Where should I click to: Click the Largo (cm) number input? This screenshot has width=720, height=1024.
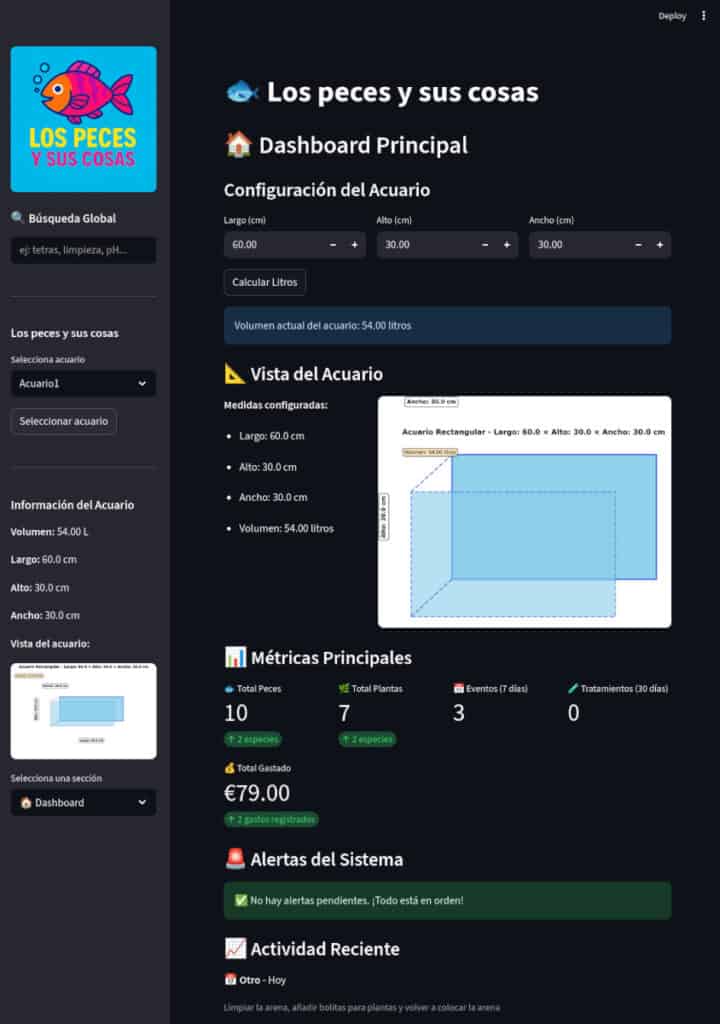(x=272, y=245)
